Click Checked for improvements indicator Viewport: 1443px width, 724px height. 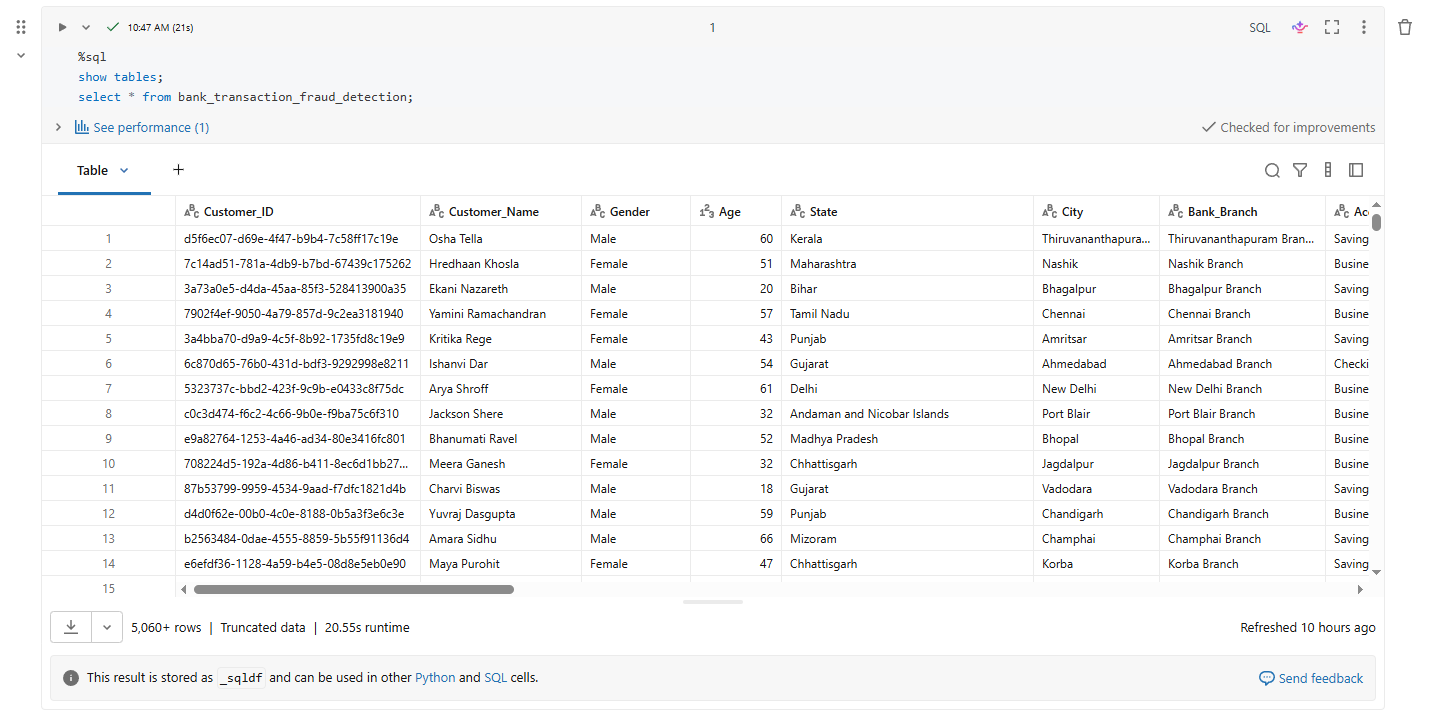point(1289,127)
